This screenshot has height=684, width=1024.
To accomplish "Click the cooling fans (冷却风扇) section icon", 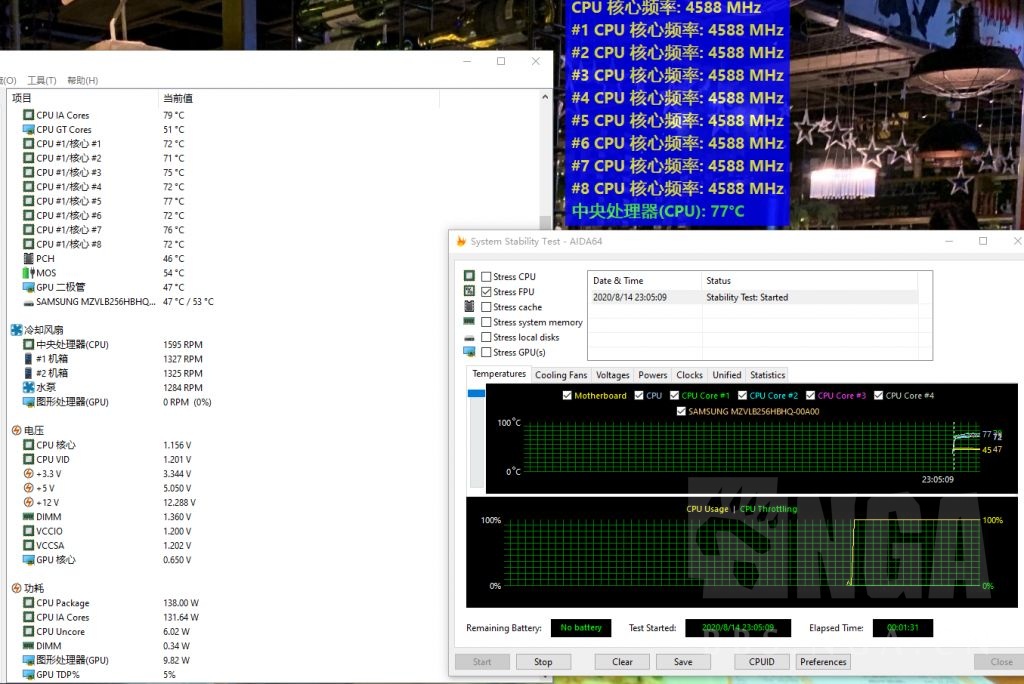I will click(x=16, y=330).
